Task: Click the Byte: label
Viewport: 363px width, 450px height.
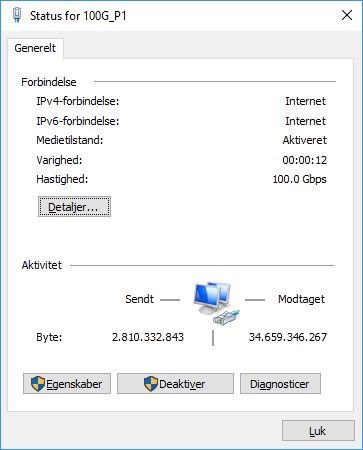Action: (49, 337)
